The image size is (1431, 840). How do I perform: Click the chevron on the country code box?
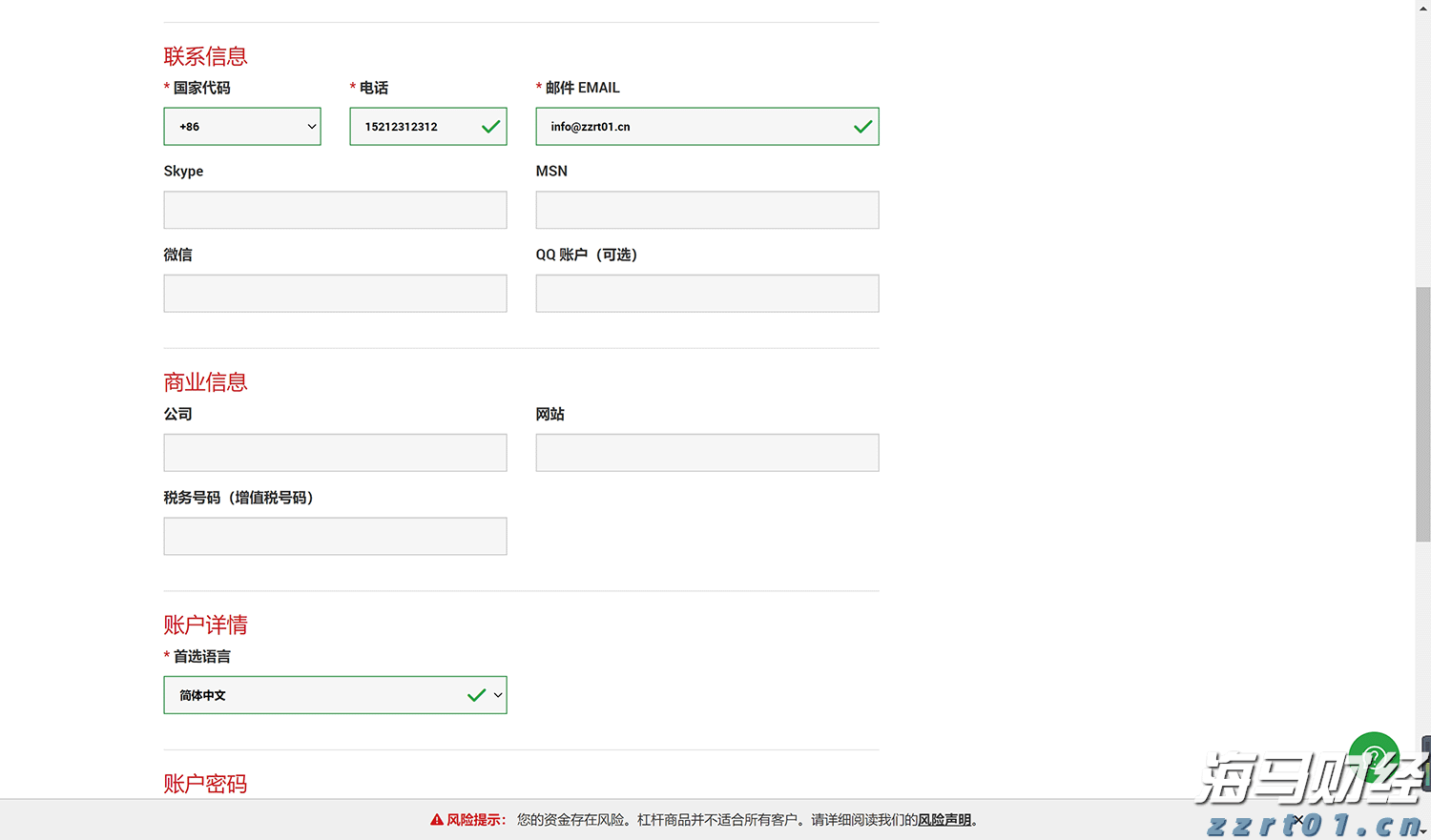(310, 126)
